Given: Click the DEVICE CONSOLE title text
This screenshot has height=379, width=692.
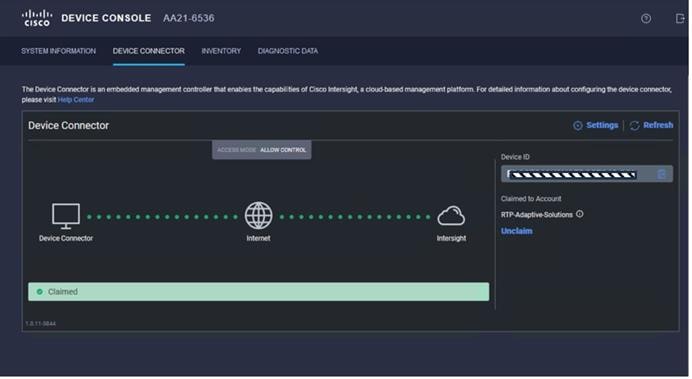Looking at the screenshot, I should (x=106, y=18).
